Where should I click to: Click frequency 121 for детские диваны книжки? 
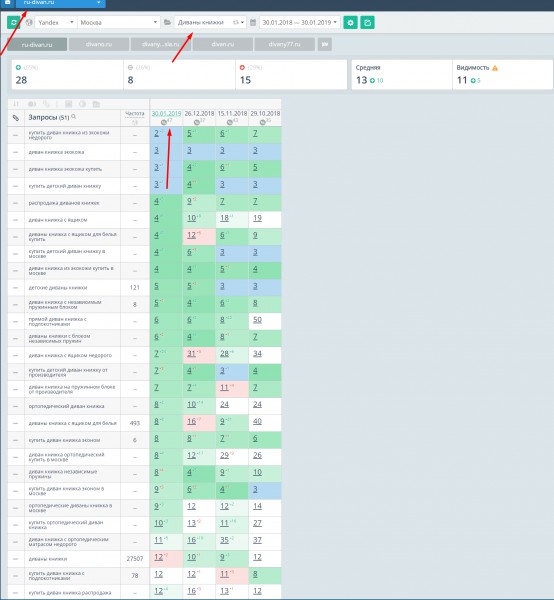click(x=135, y=288)
